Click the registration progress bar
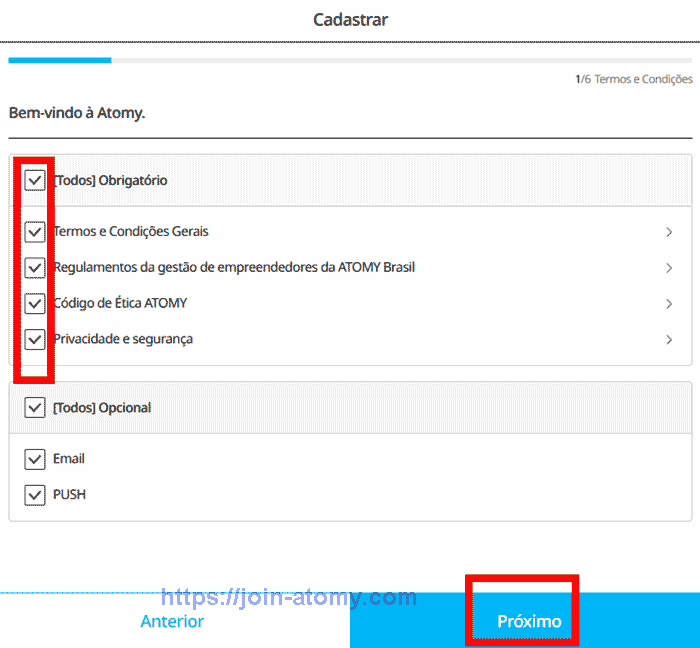700x648 pixels. click(350, 60)
